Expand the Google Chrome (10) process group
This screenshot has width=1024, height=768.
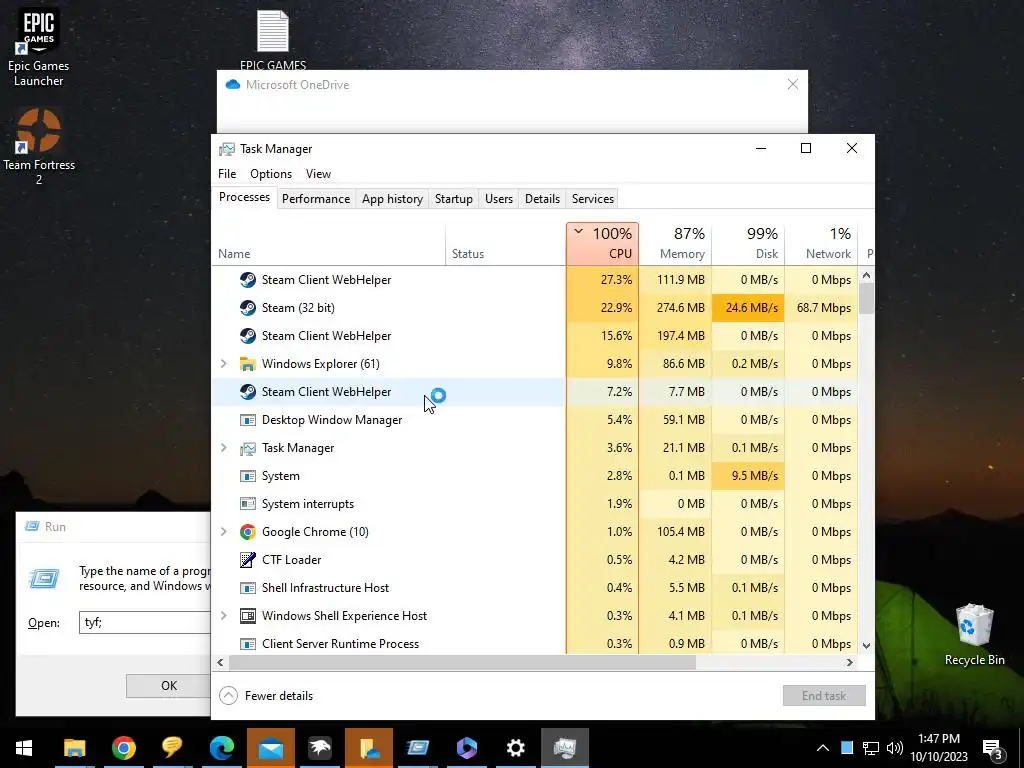[224, 532]
